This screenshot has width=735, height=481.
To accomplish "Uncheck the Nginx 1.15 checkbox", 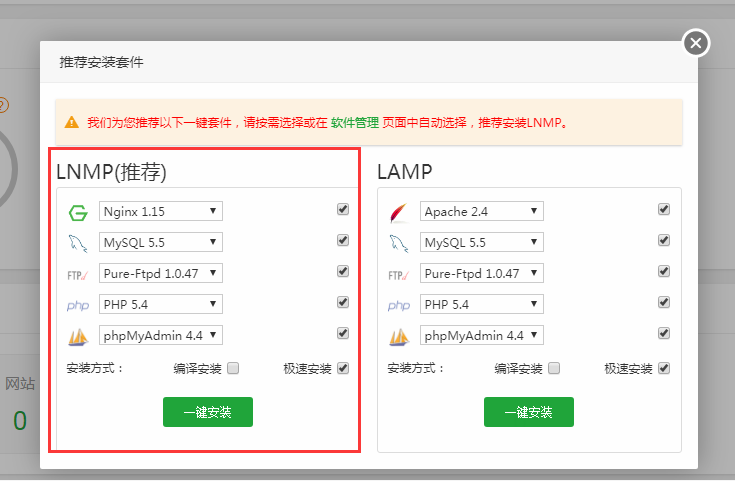I will coord(343,210).
